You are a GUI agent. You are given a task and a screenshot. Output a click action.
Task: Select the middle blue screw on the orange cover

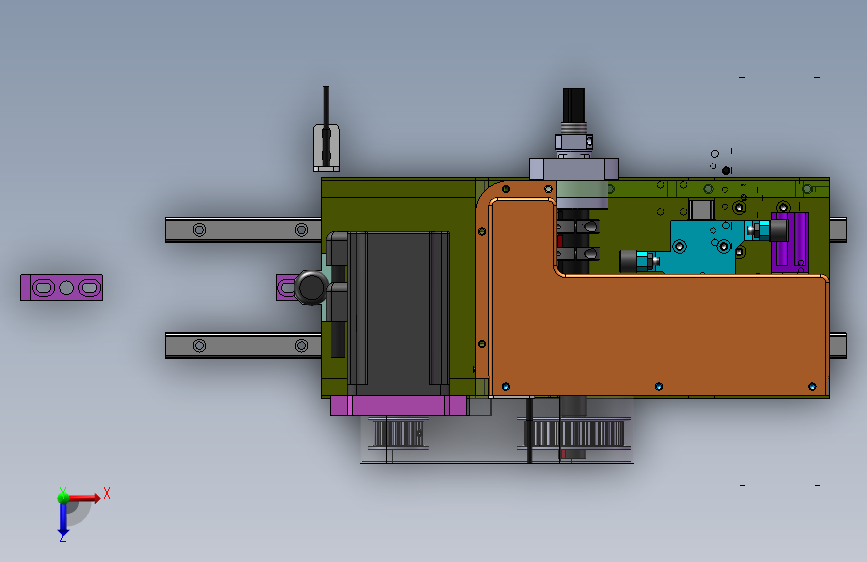tap(659, 386)
